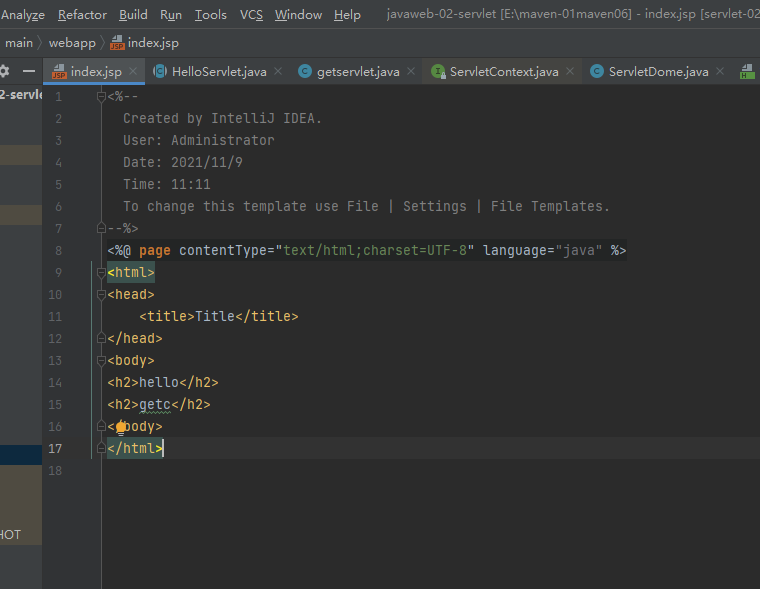Image resolution: width=760 pixels, height=589 pixels.
Task: Click the ServletContext.java interface icon
Action: tap(438, 72)
